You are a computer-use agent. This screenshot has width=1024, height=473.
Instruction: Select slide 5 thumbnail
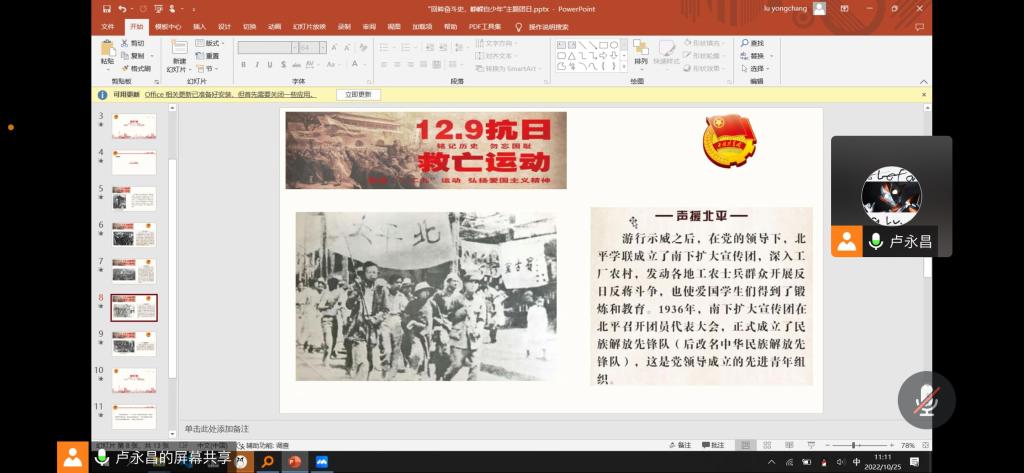134,199
